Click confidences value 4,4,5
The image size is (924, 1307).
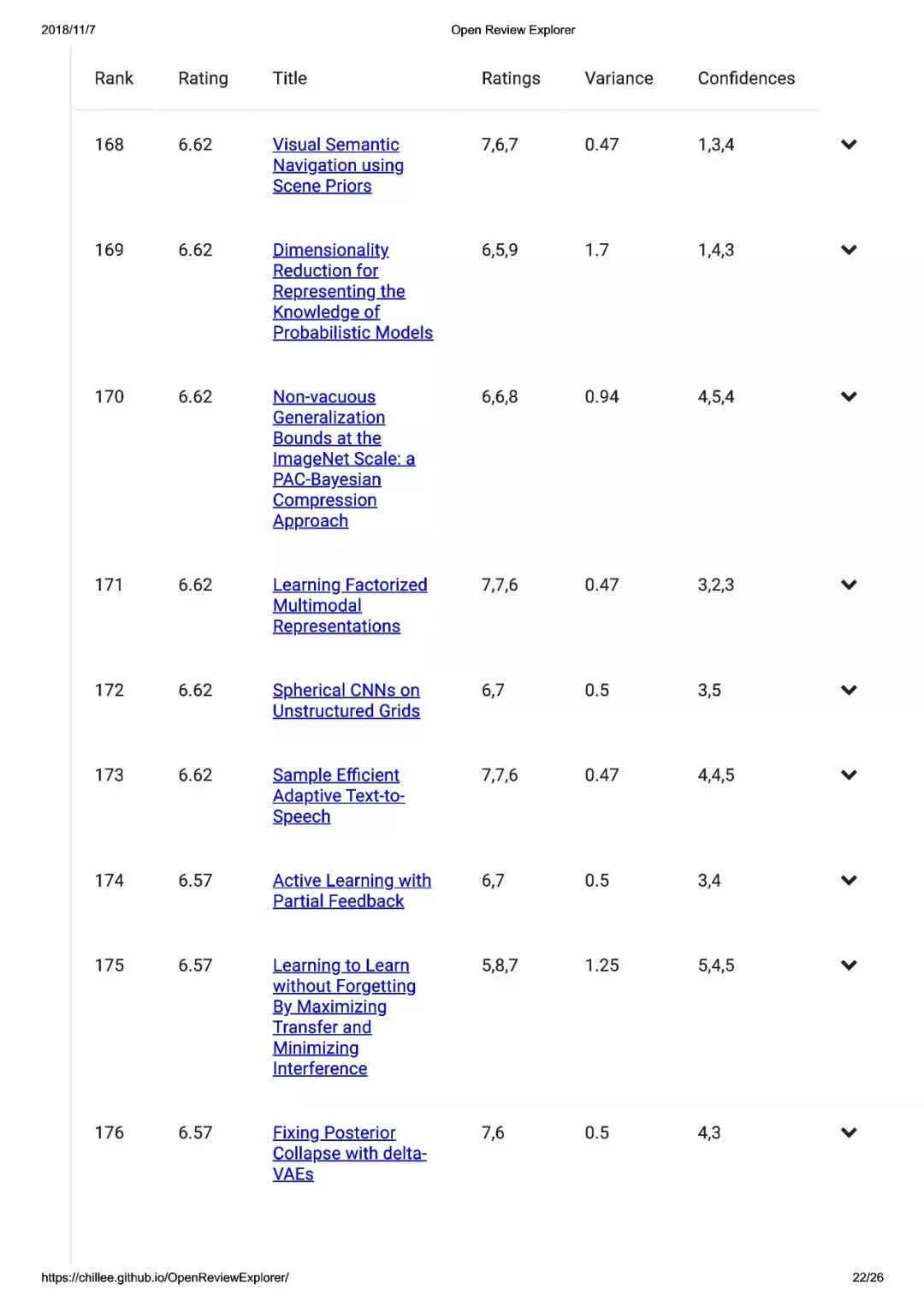coord(716,775)
